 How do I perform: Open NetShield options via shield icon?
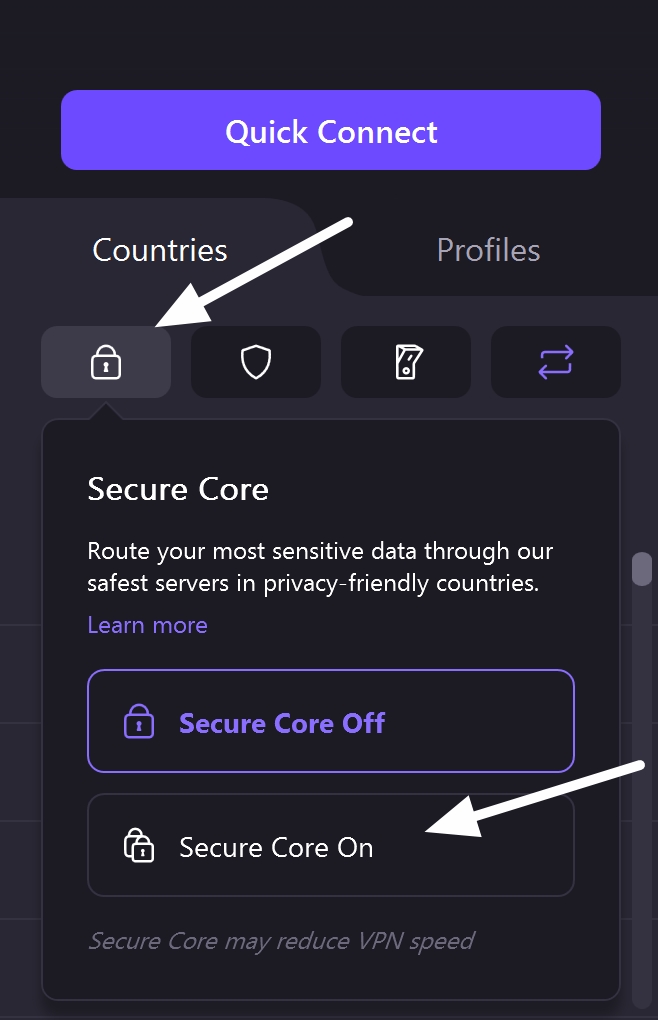[x=255, y=362]
